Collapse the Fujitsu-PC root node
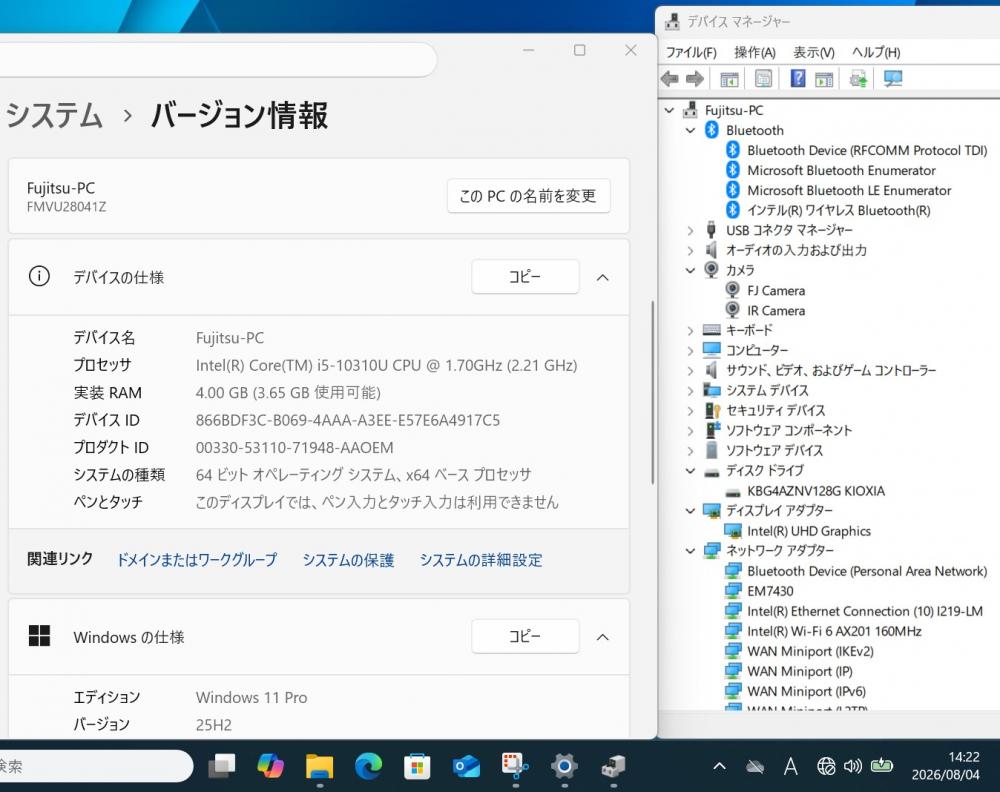 coord(669,110)
